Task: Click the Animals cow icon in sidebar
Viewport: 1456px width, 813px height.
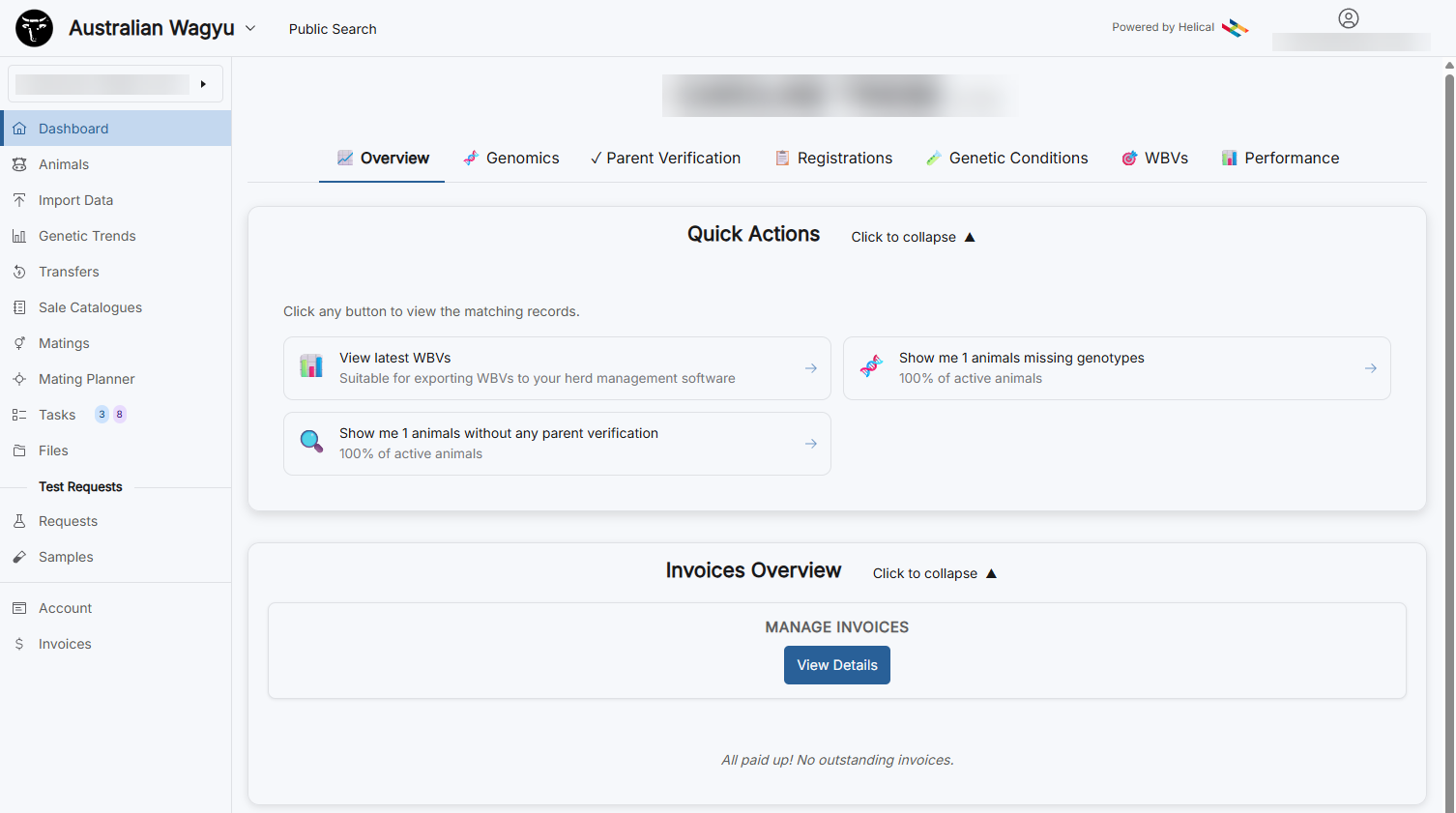Action: tap(19, 164)
